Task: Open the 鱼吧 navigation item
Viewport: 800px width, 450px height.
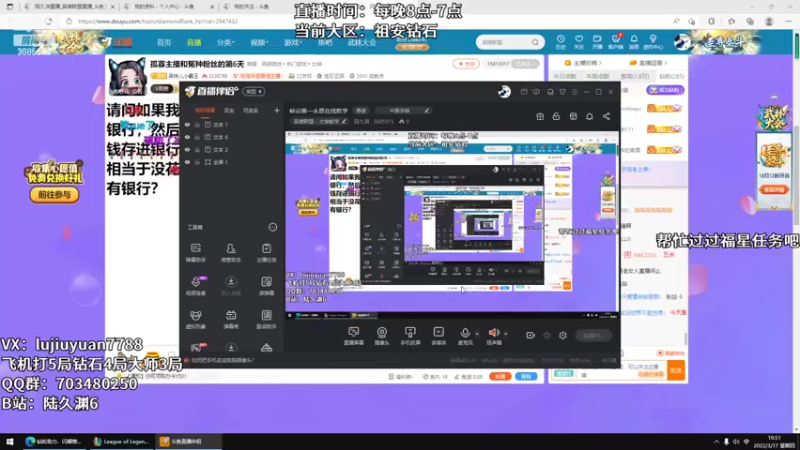Action: [x=325, y=42]
